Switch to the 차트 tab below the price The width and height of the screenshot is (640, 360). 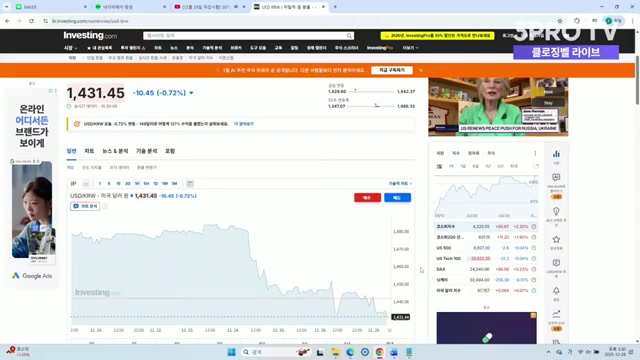(x=89, y=151)
